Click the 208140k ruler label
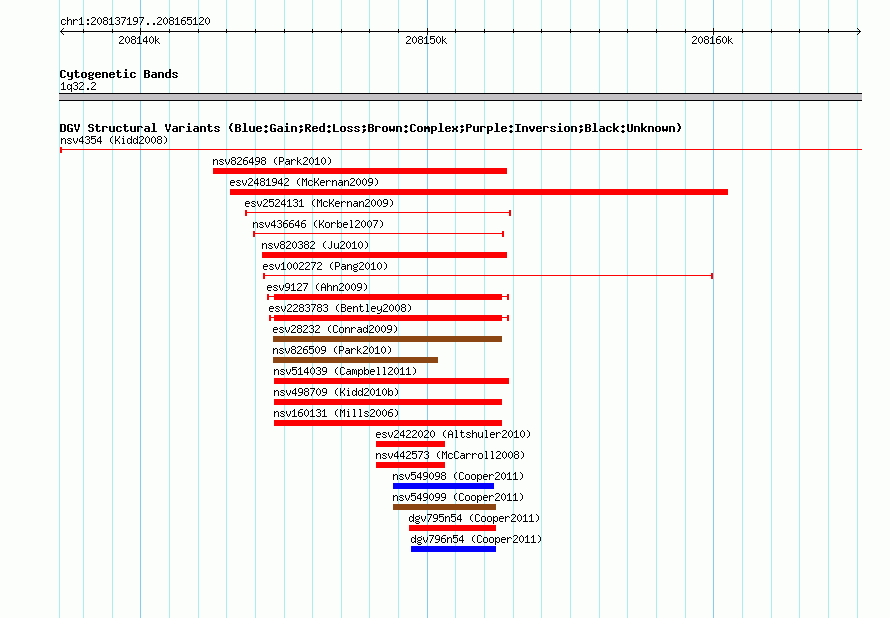The width and height of the screenshot is (890, 618). click(139, 40)
